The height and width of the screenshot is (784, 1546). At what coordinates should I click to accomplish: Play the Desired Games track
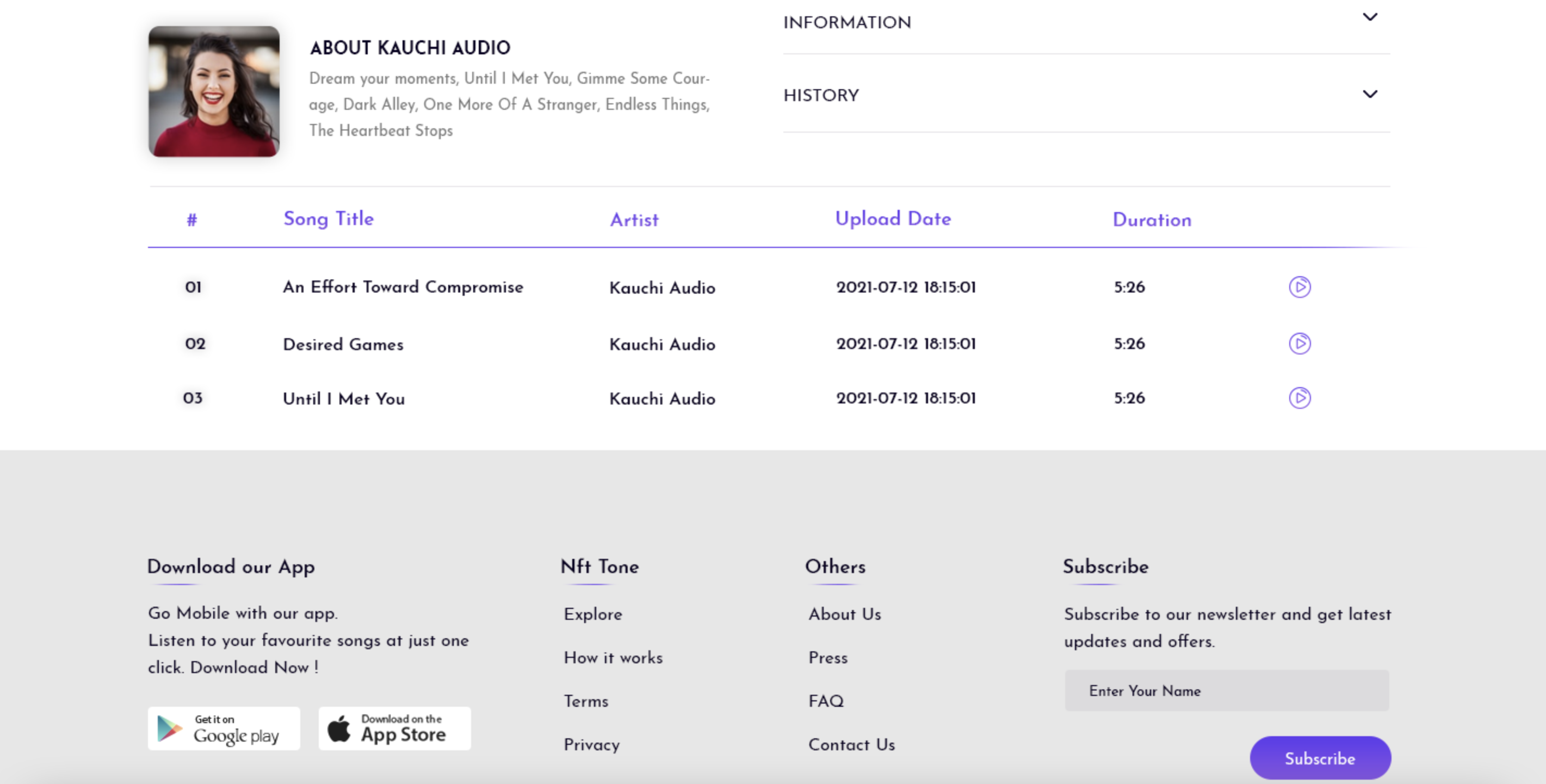(1300, 344)
